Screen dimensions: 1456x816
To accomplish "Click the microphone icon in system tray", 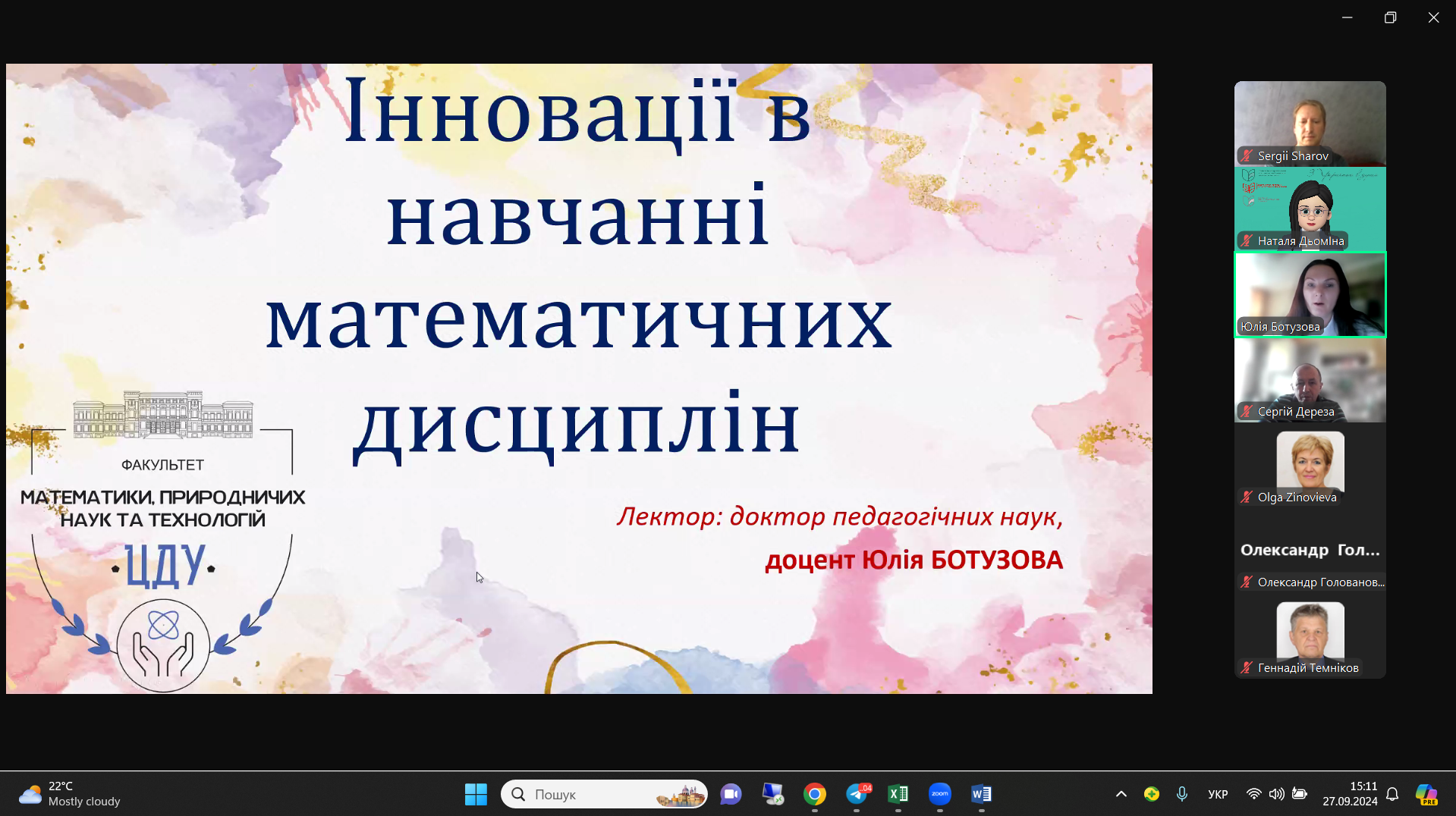I will click(x=1182, y=794).
